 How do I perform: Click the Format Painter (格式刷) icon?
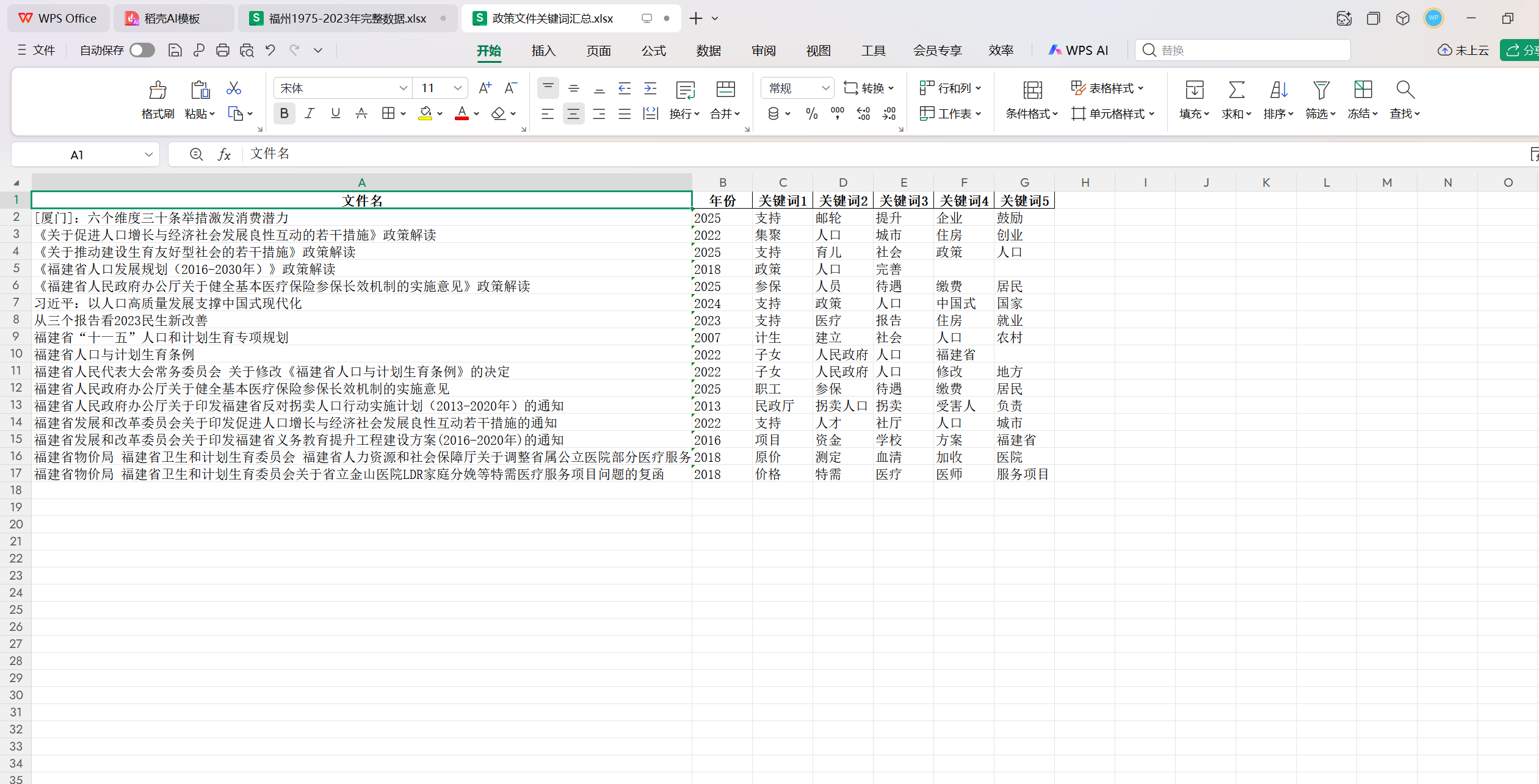(158, 91)
